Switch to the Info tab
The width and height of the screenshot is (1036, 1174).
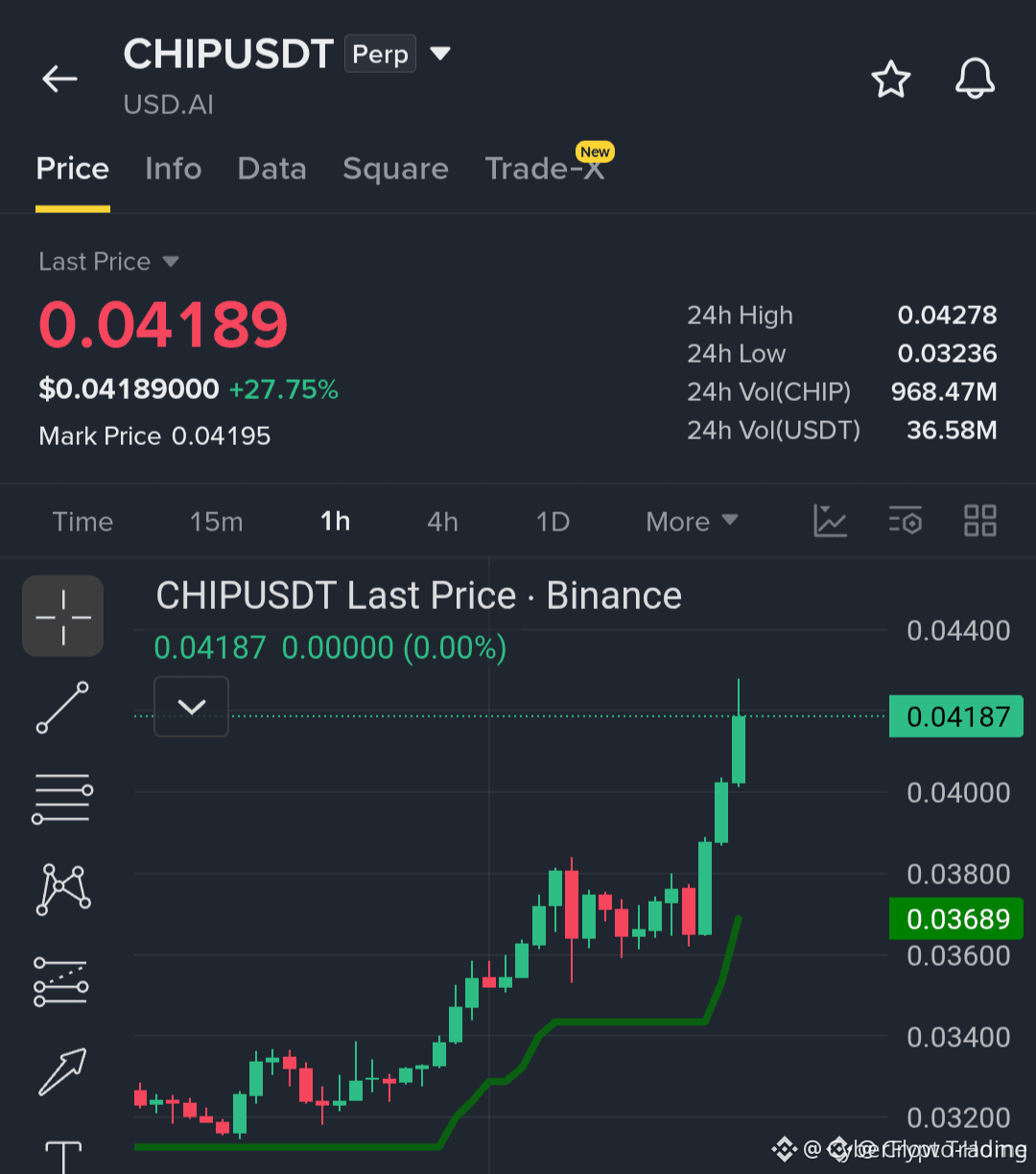(174, 169)
